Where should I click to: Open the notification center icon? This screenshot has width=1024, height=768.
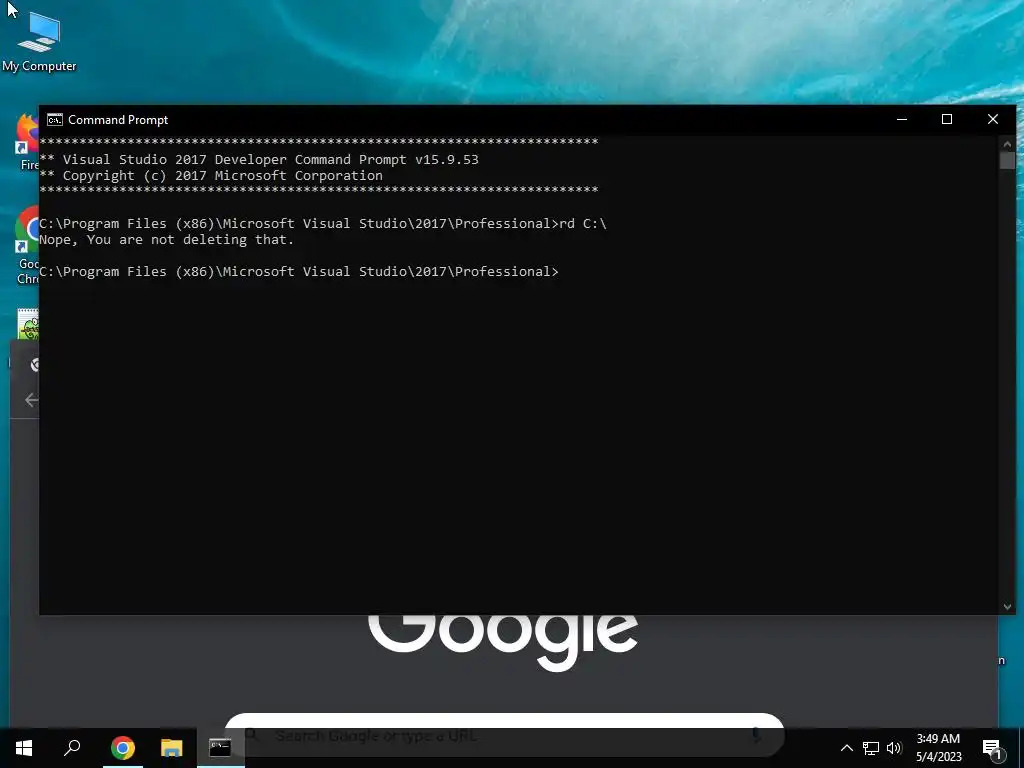(992, 748)
